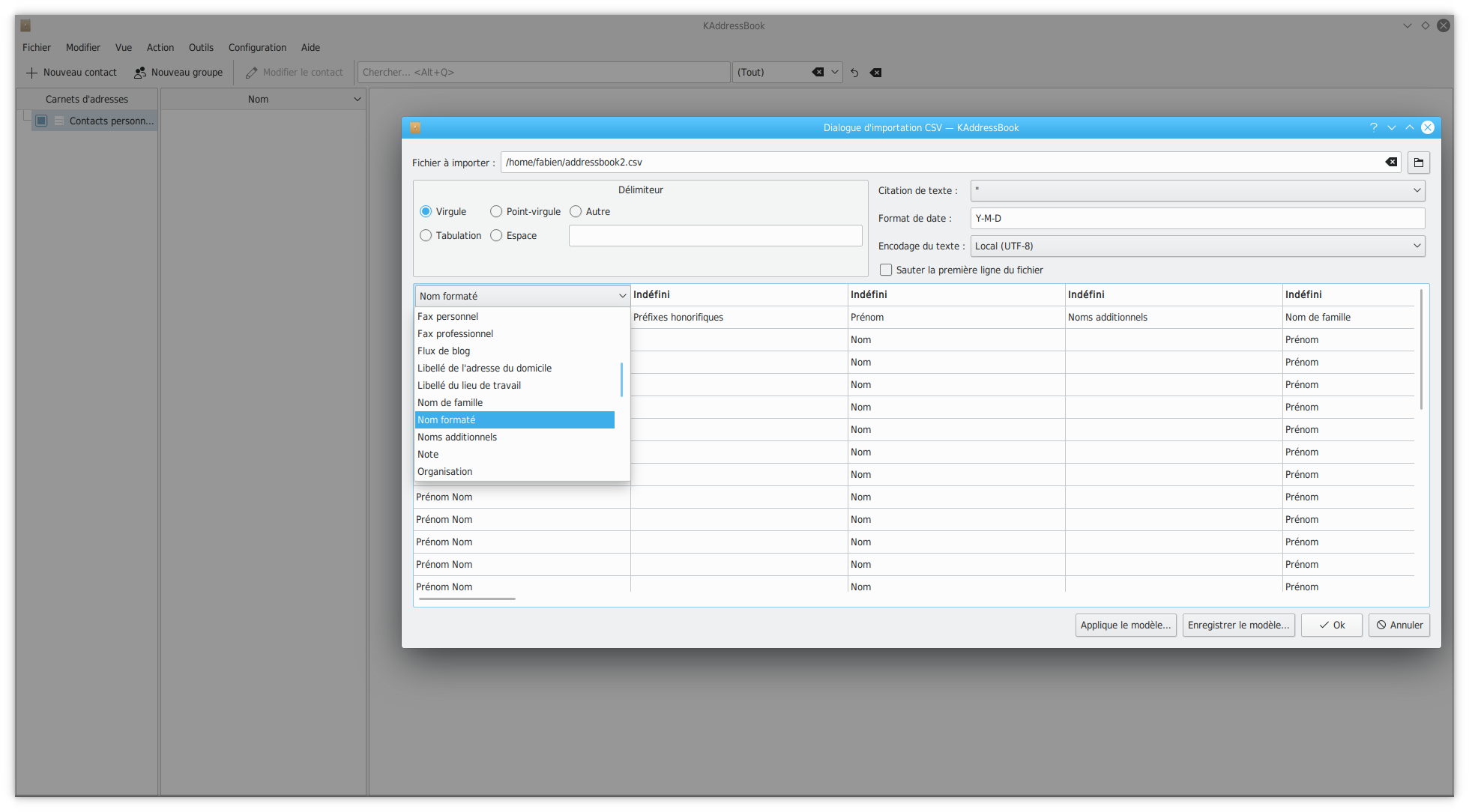Image resolution: width=1469 pixels, height=812 pixels.
Task: Open the file browser folder icon
Action: 1419,163
